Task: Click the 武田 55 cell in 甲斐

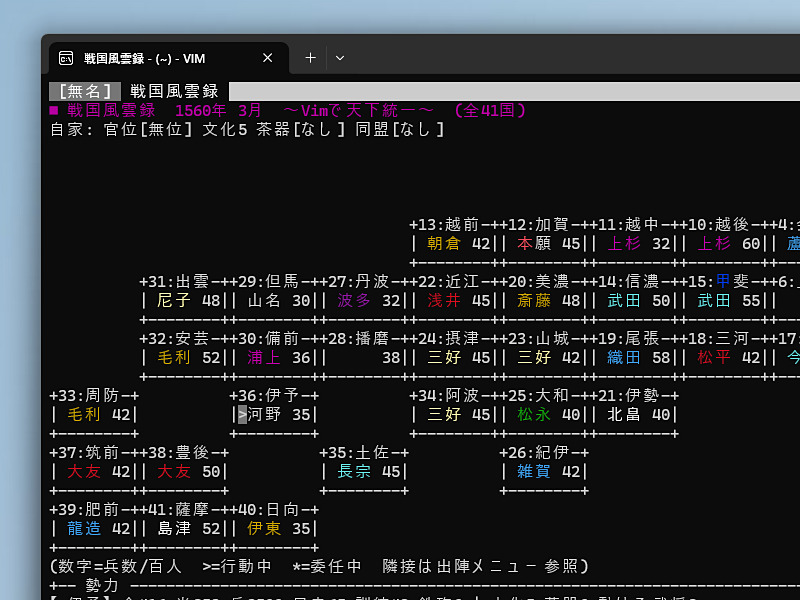Action: (729, 301)
